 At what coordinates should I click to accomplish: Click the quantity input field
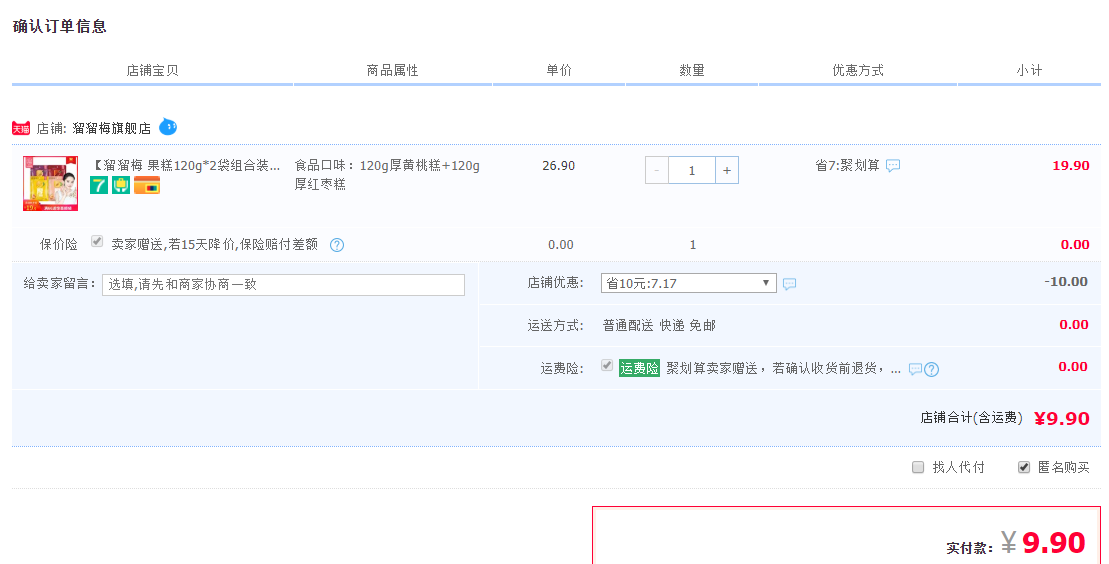click(x=692, y=171)
